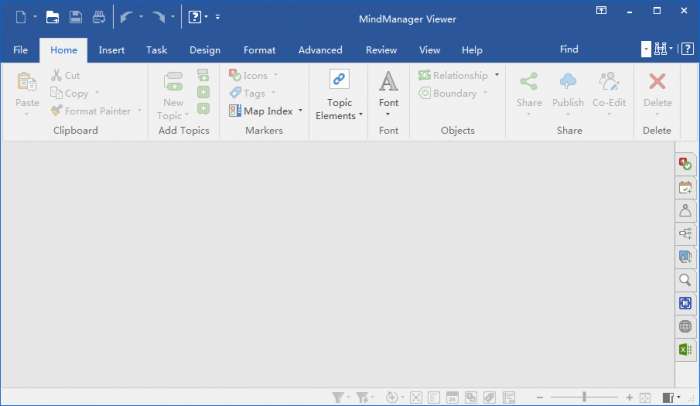Click the top-right help question mark icon in the tab bar
The height and width of the screenshot is (406, 700).
(x=688, y=49)
